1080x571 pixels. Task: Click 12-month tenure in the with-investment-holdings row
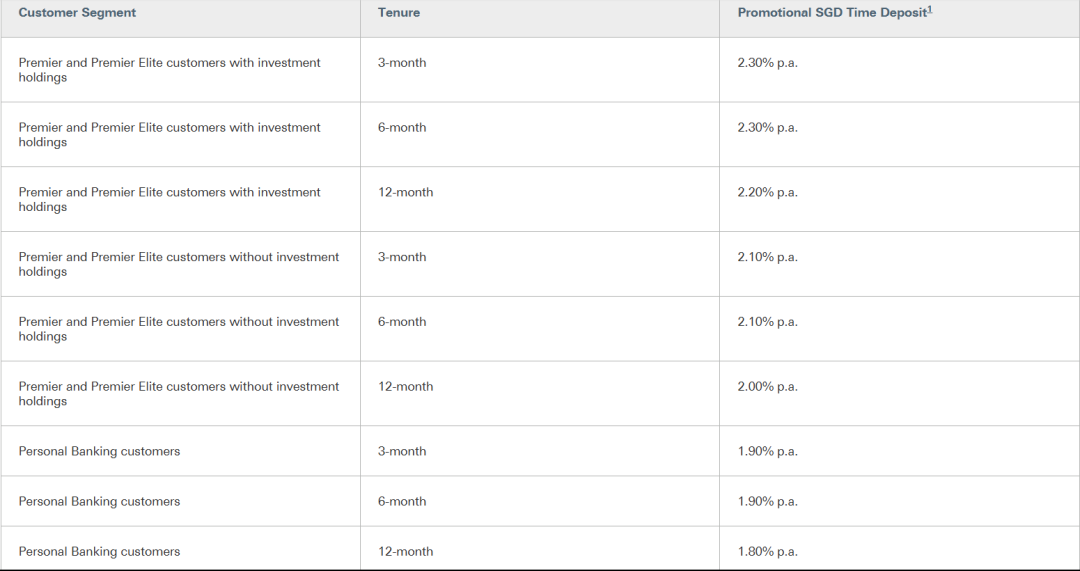point(406,192)
